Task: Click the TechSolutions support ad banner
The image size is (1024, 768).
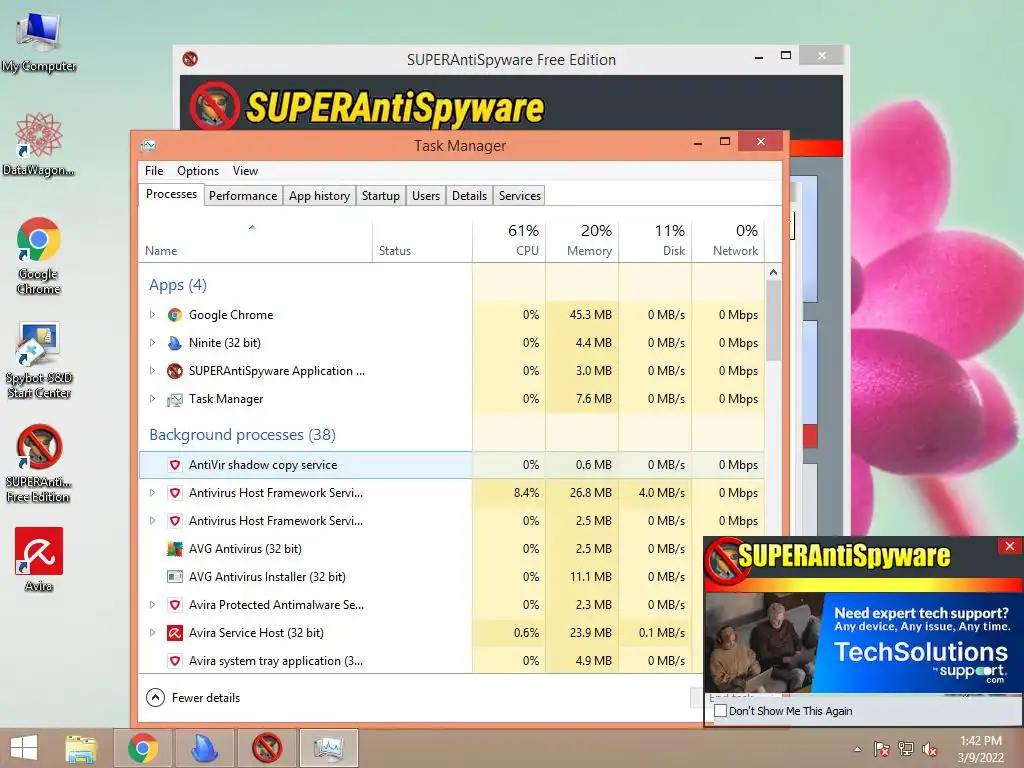Action: (x=863, y=643)
